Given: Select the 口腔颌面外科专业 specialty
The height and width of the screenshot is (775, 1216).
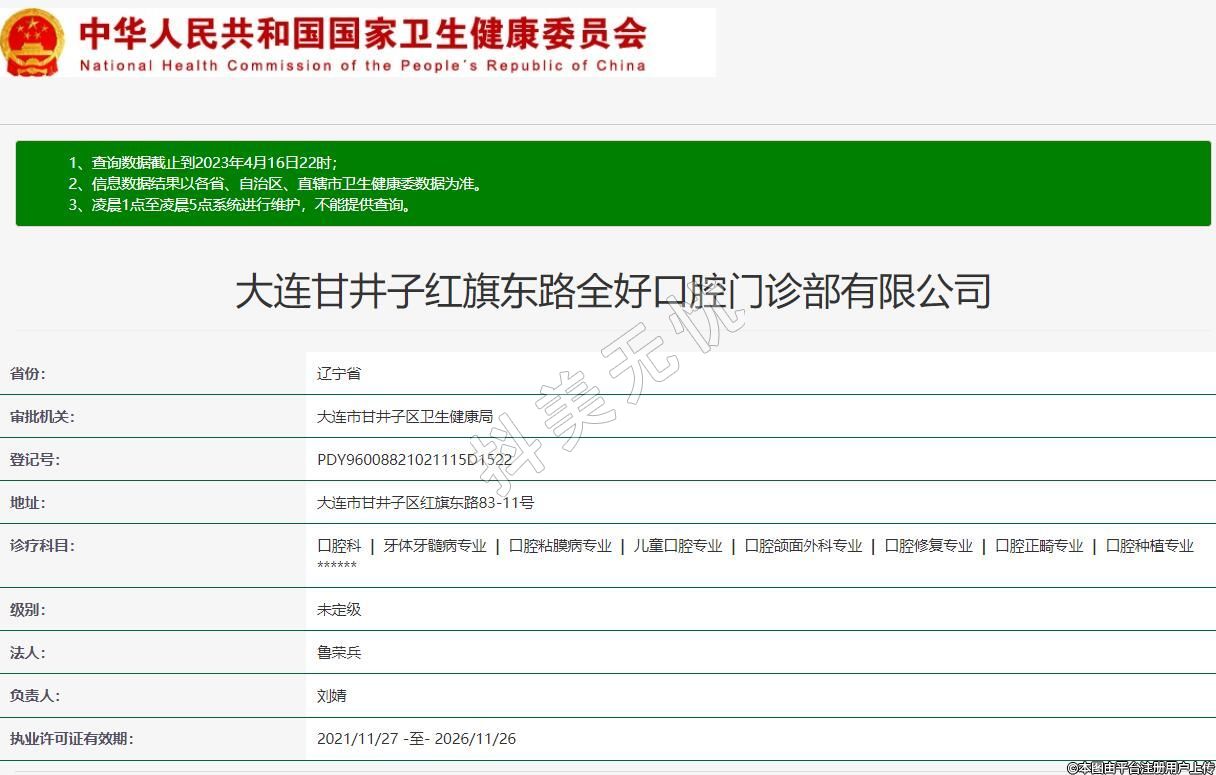Looking at the screenshot, I should pyautogui.click(x=803, y=546).
